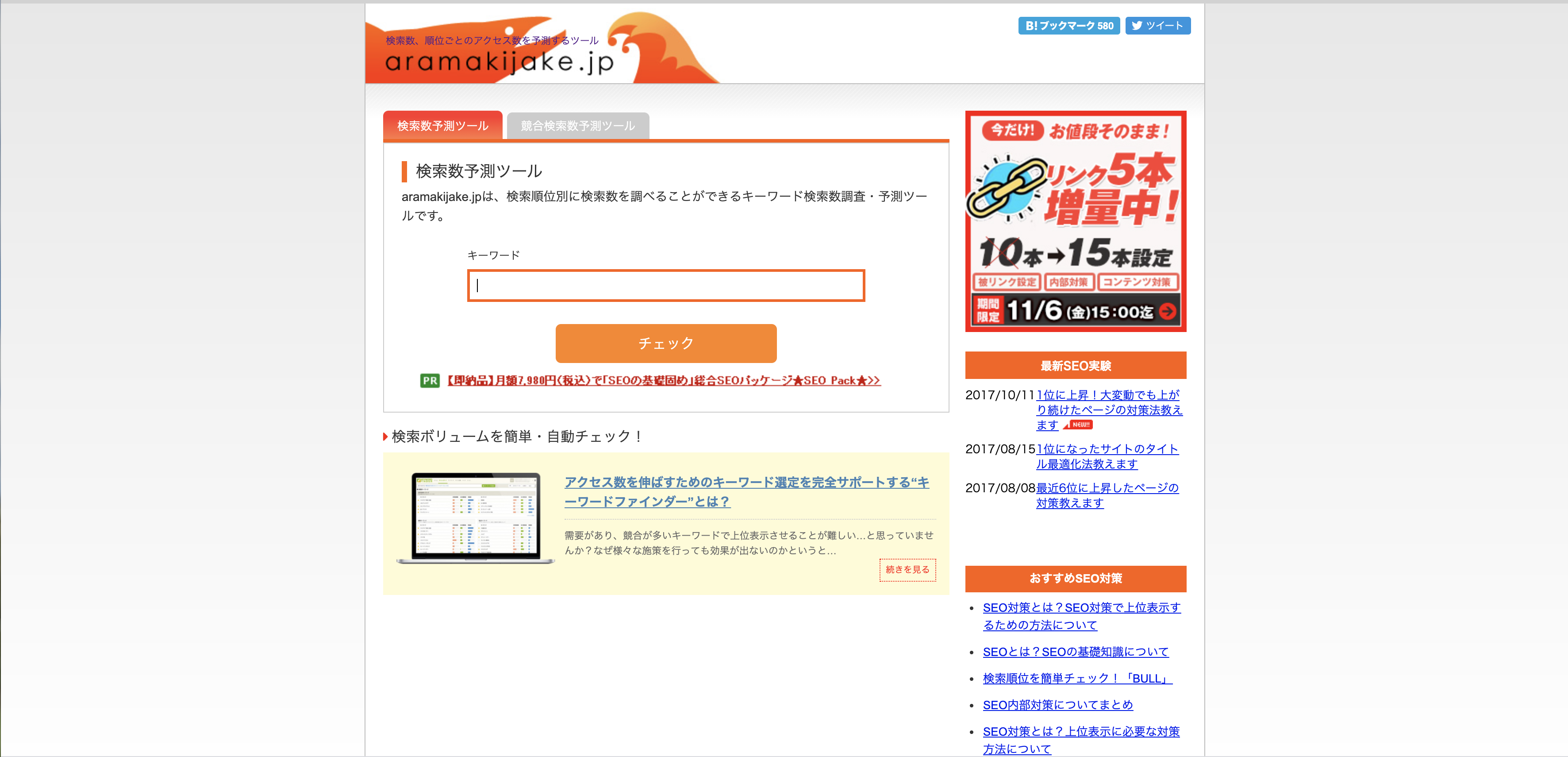Open 1位になったサイトのタイトル最適化法 link
This screenshot has height=757, width=1568.
tap(1107, 456)
